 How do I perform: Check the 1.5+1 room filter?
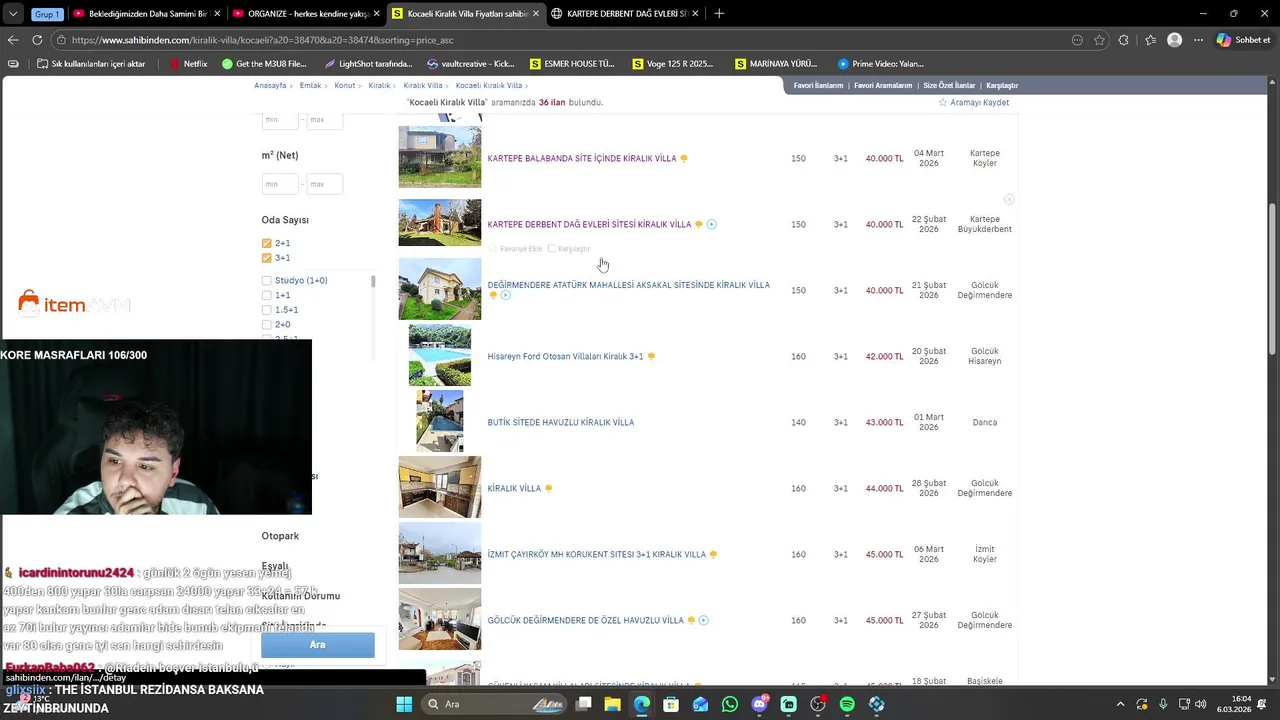point(267,310)
